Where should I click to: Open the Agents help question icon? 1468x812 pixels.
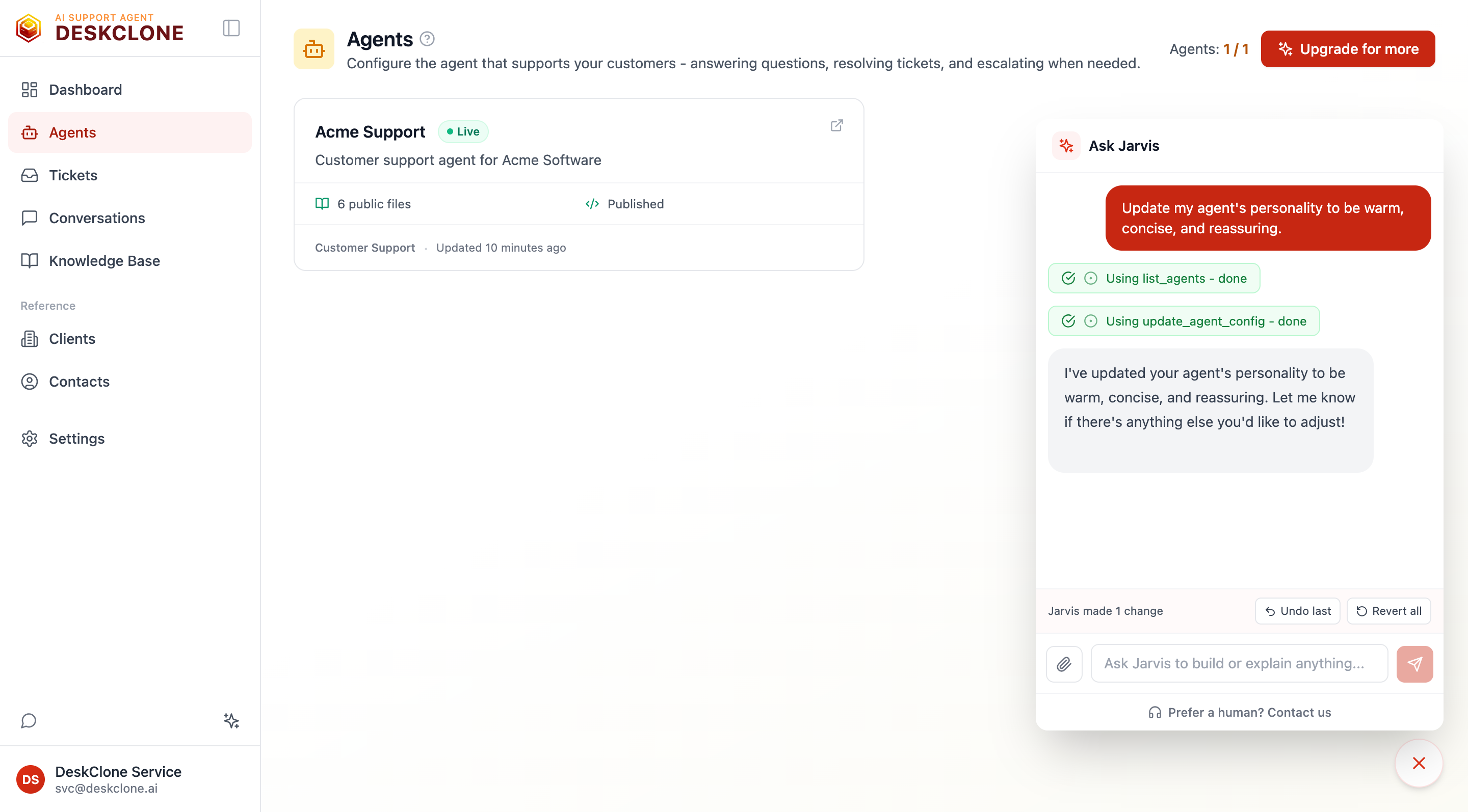pyautogui.click(x=427, y=39)
